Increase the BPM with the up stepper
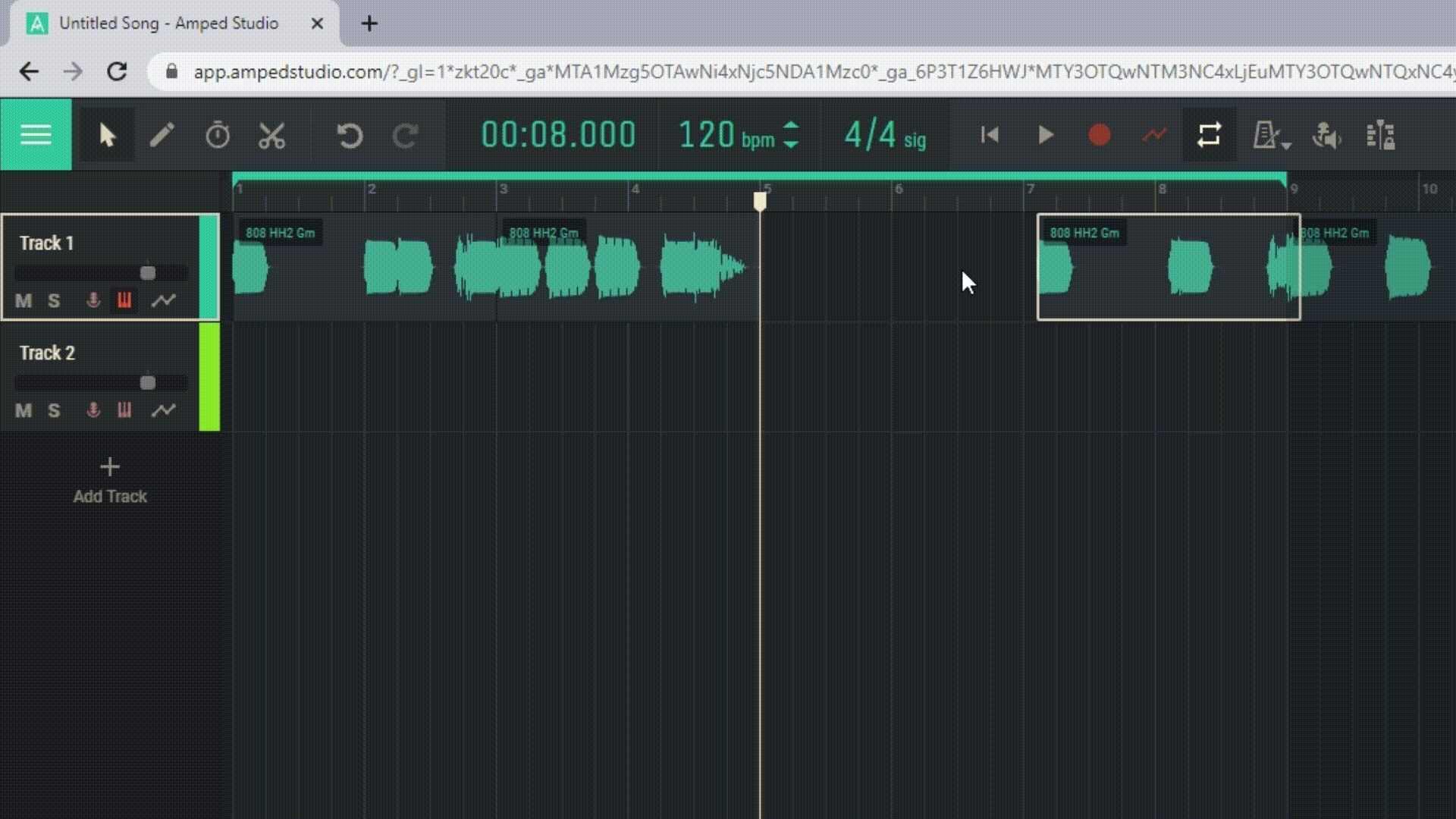The width and height of the screenshot is (1456, 819). [791, 127]
